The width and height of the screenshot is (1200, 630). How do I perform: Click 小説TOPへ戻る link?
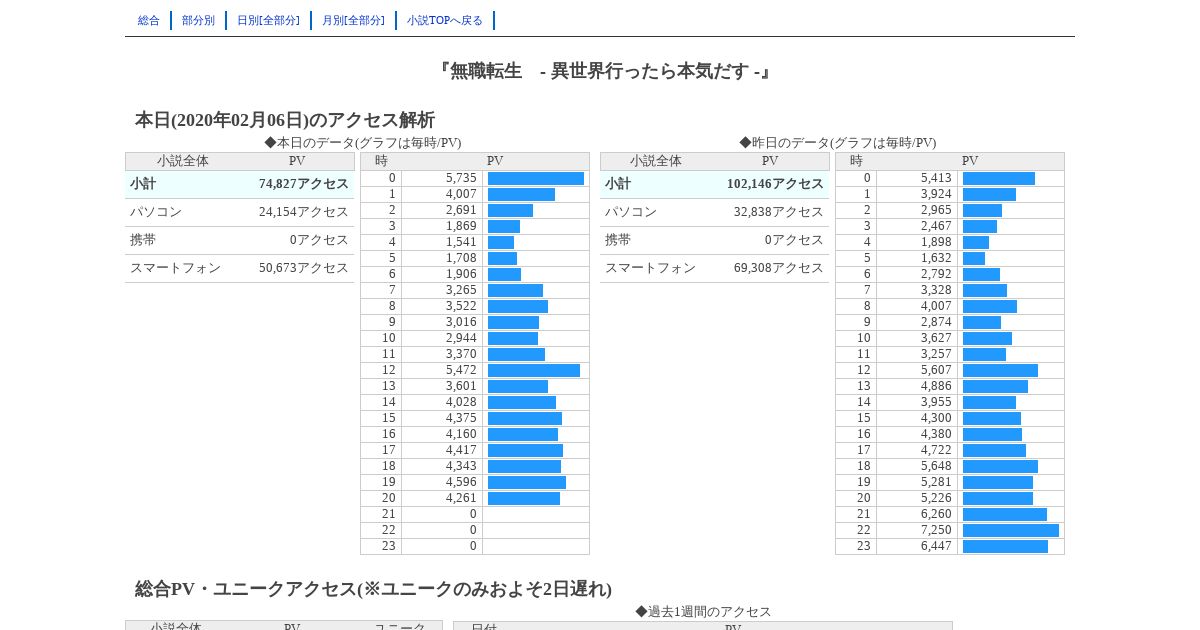pos(445,20)
